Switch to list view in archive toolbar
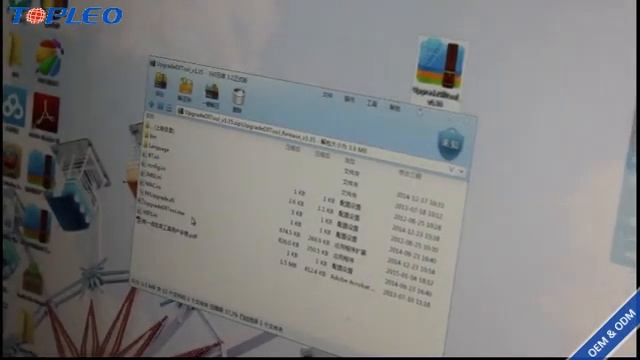Viewport: 640px width, 360px height. [169, 108]
